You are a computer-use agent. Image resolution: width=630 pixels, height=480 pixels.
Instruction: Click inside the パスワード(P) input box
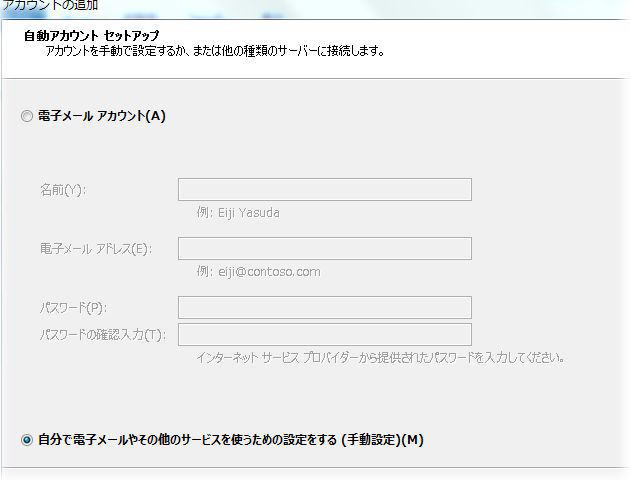pos(324,307)
